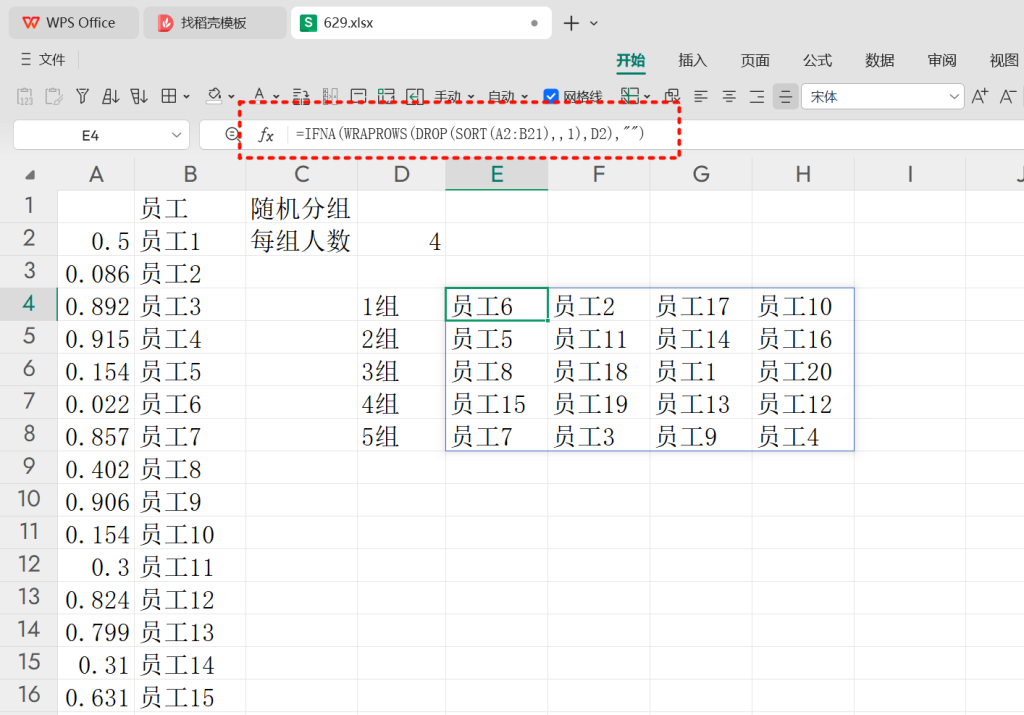Click the Select All corner triangle
The image size is (1024, 715).
(30, 174)
